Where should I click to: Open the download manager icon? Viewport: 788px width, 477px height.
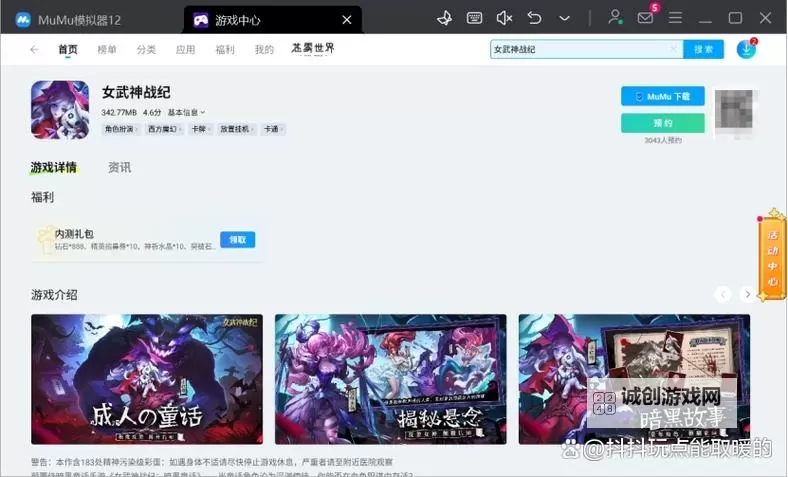point(746,49)
